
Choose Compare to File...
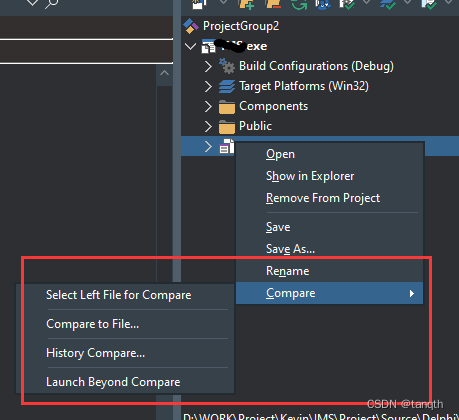click(x=125, y=324)
